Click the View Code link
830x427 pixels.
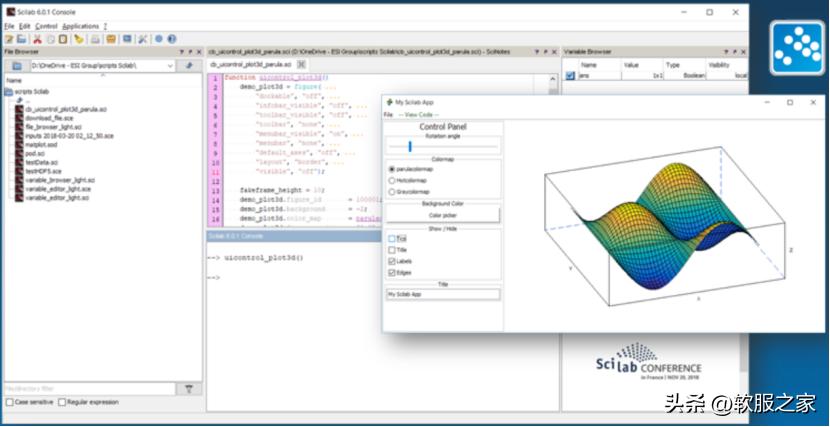tap(418, 115)
